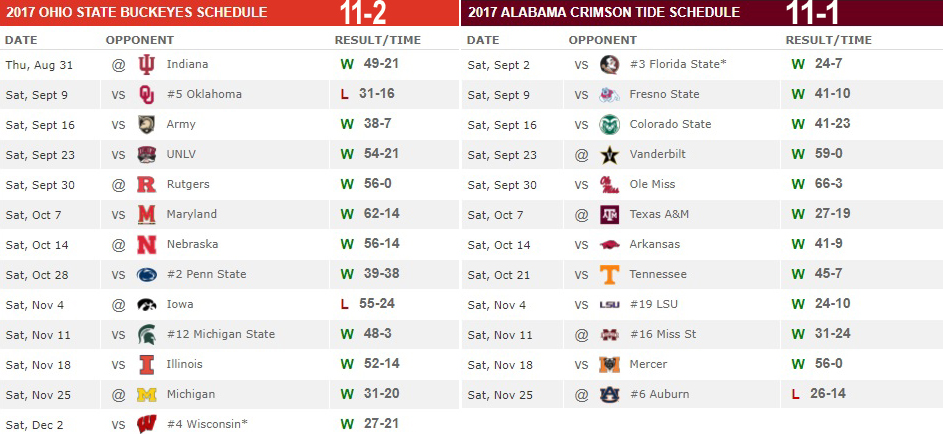The height and width of the screenshot is (434, 943).
Task: Click the Michigan Wolverines logo
Action: pos(147,395)
